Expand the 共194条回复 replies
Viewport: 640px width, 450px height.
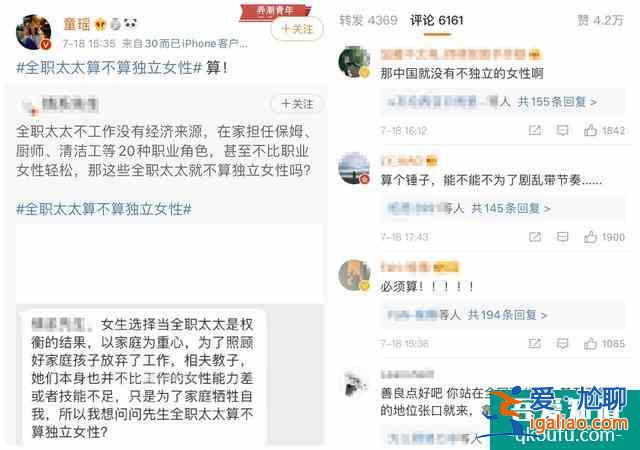507,315
